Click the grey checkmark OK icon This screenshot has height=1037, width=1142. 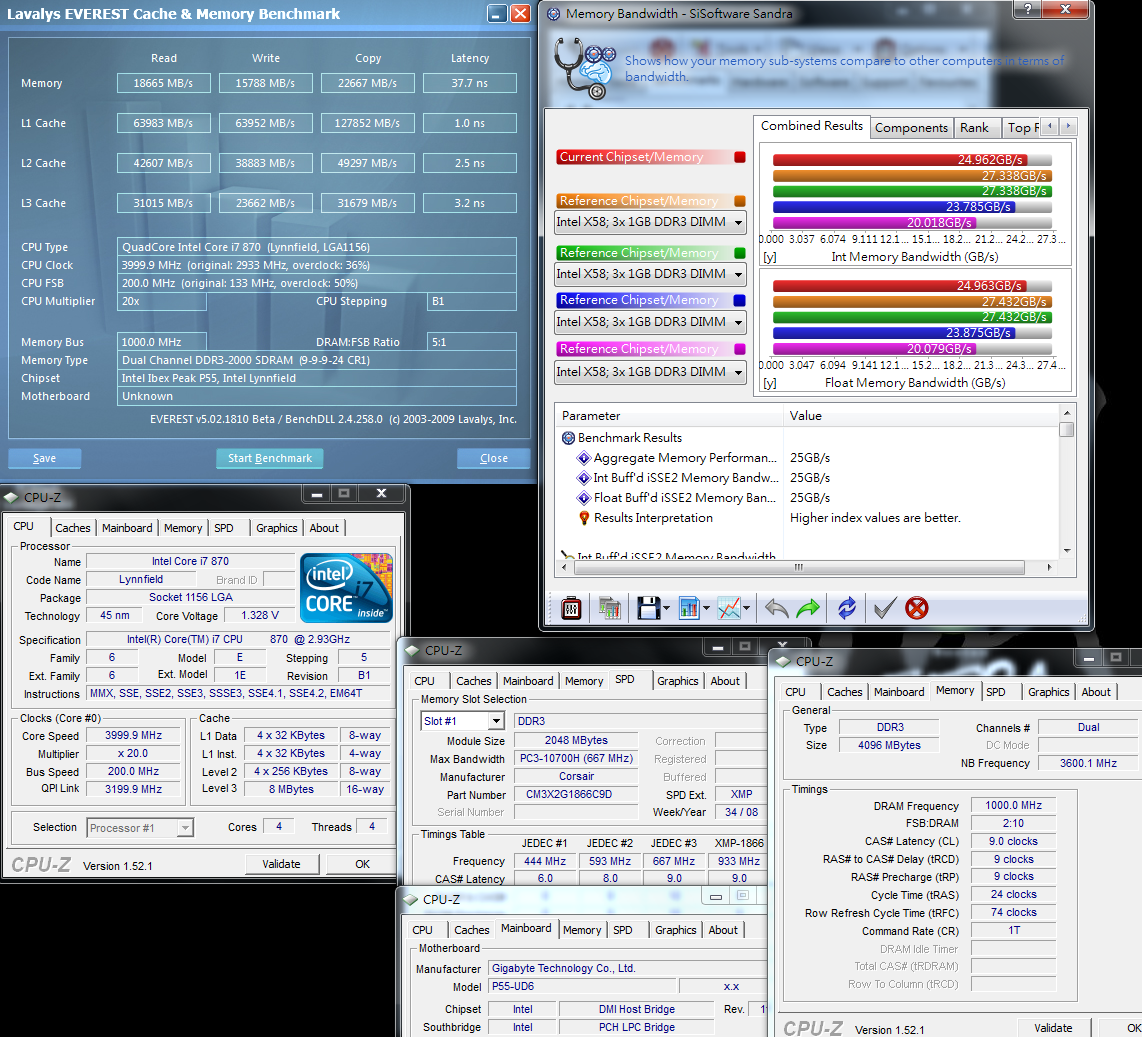pos(883,608)
